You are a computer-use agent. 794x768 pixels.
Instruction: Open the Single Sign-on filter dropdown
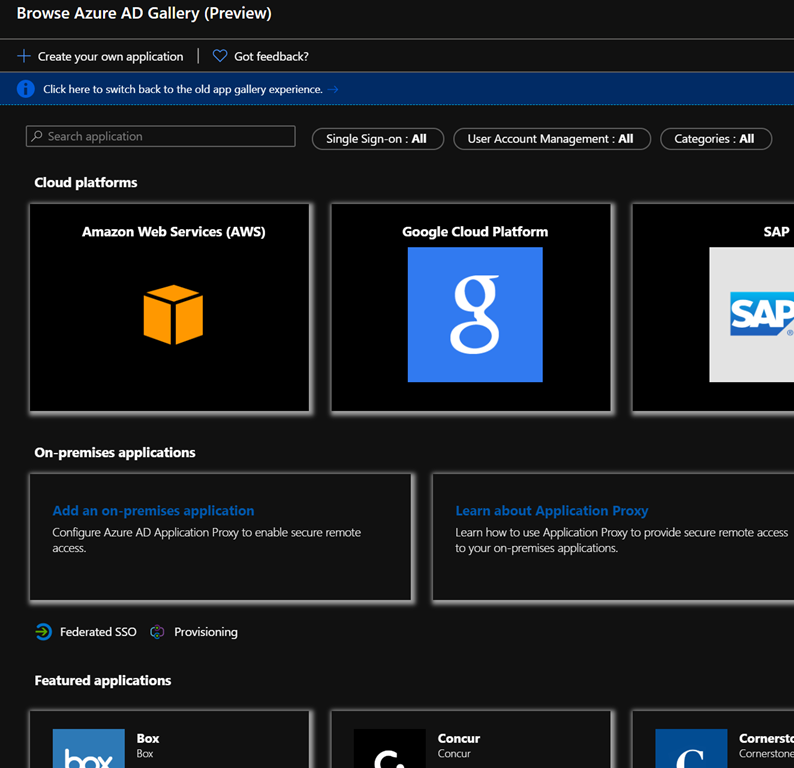click(x=377, y=139)
